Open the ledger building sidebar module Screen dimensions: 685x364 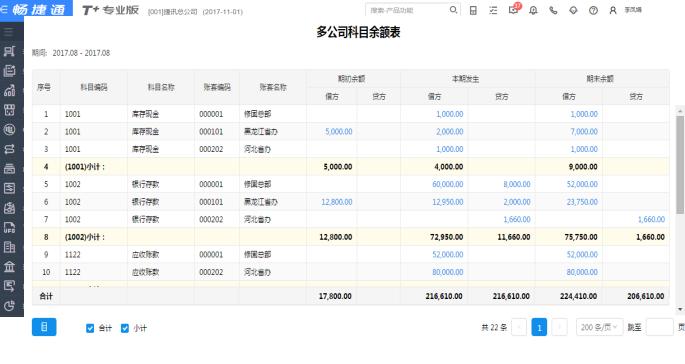(9, 247)
